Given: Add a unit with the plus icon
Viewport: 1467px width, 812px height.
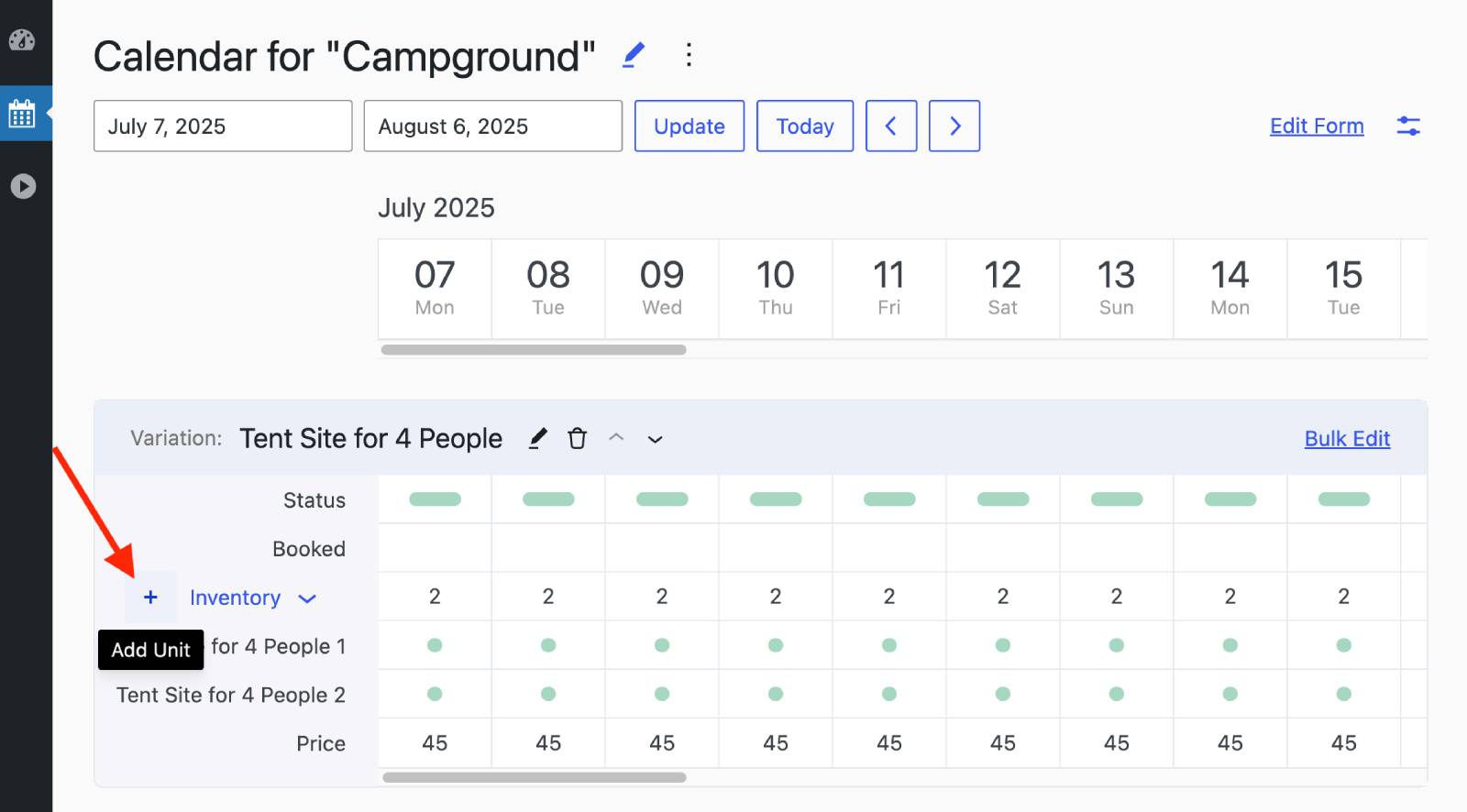Looking at the screenshot, I should coord(150,598).
